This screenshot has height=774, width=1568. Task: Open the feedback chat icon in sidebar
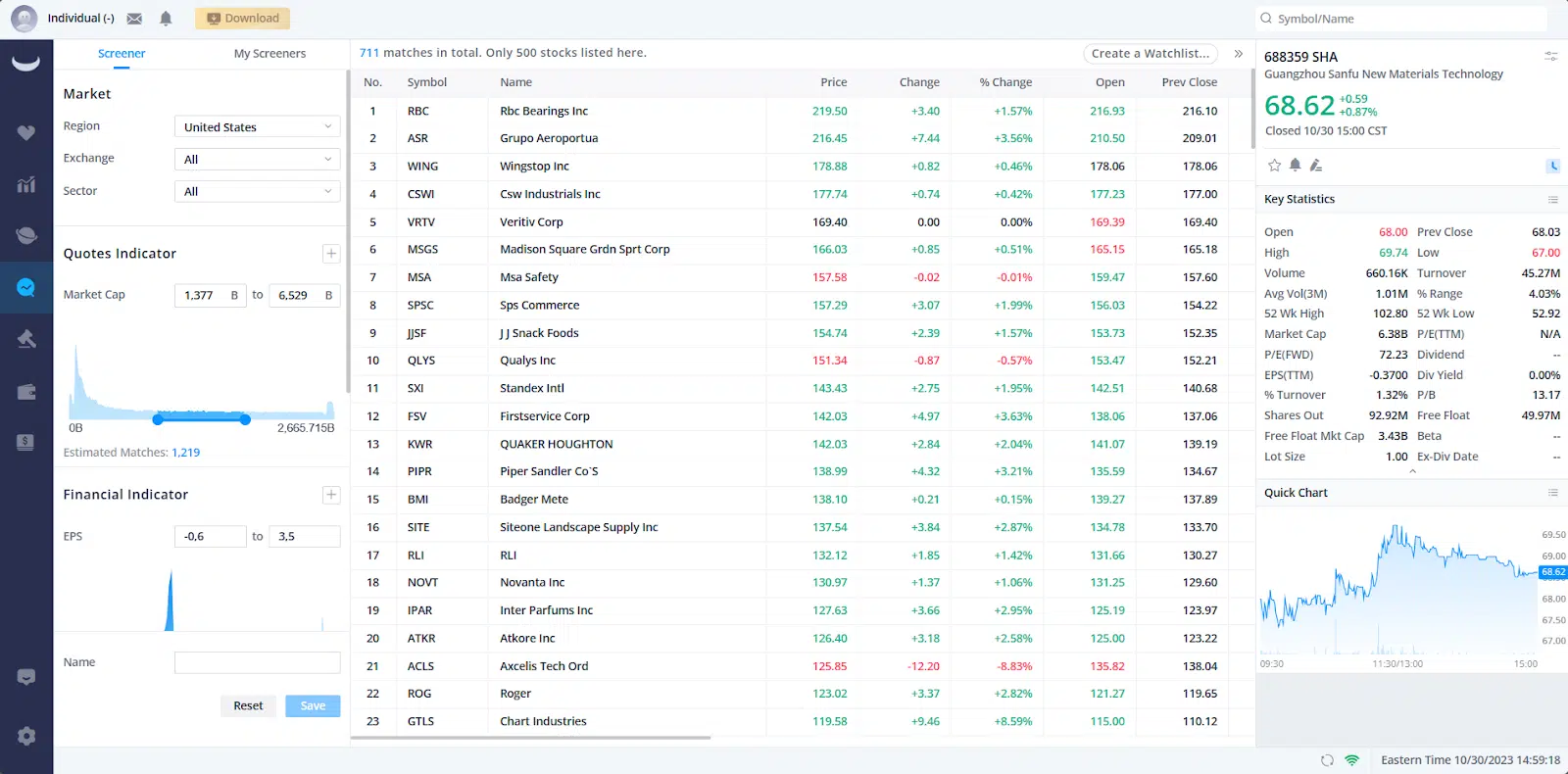point(26,677)
